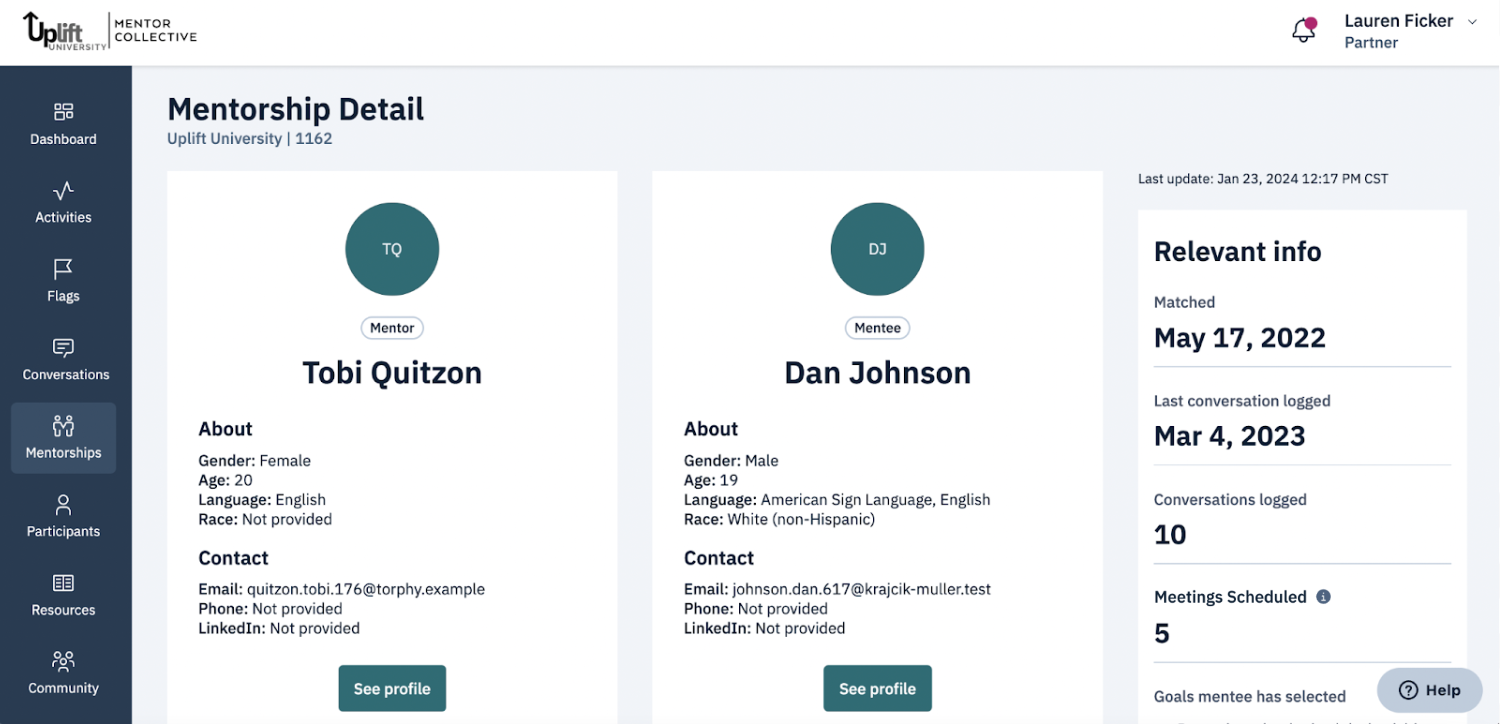Click the Activities pulse icon
Screen dimensions: 1500x724
pyautogui.click(x=63, y=190)
